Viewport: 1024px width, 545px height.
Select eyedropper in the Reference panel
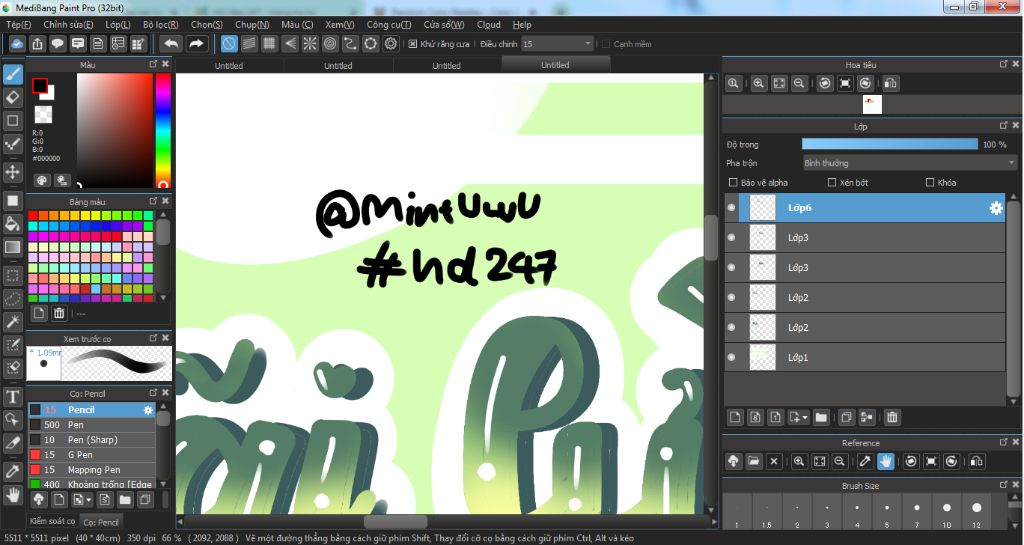point(865,461)
